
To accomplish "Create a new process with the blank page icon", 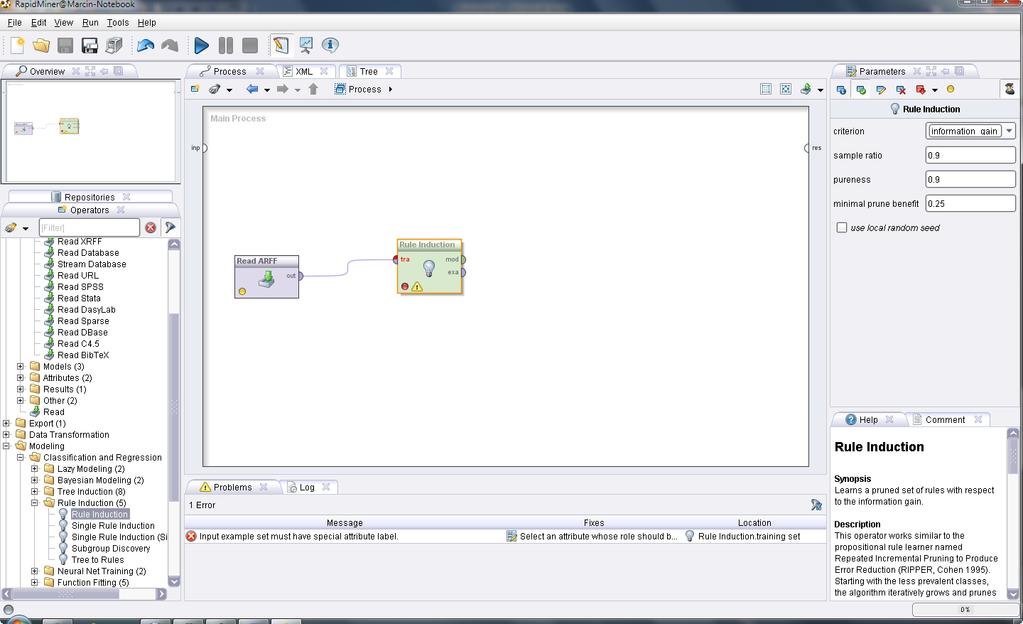I will (x=18, y=45).
